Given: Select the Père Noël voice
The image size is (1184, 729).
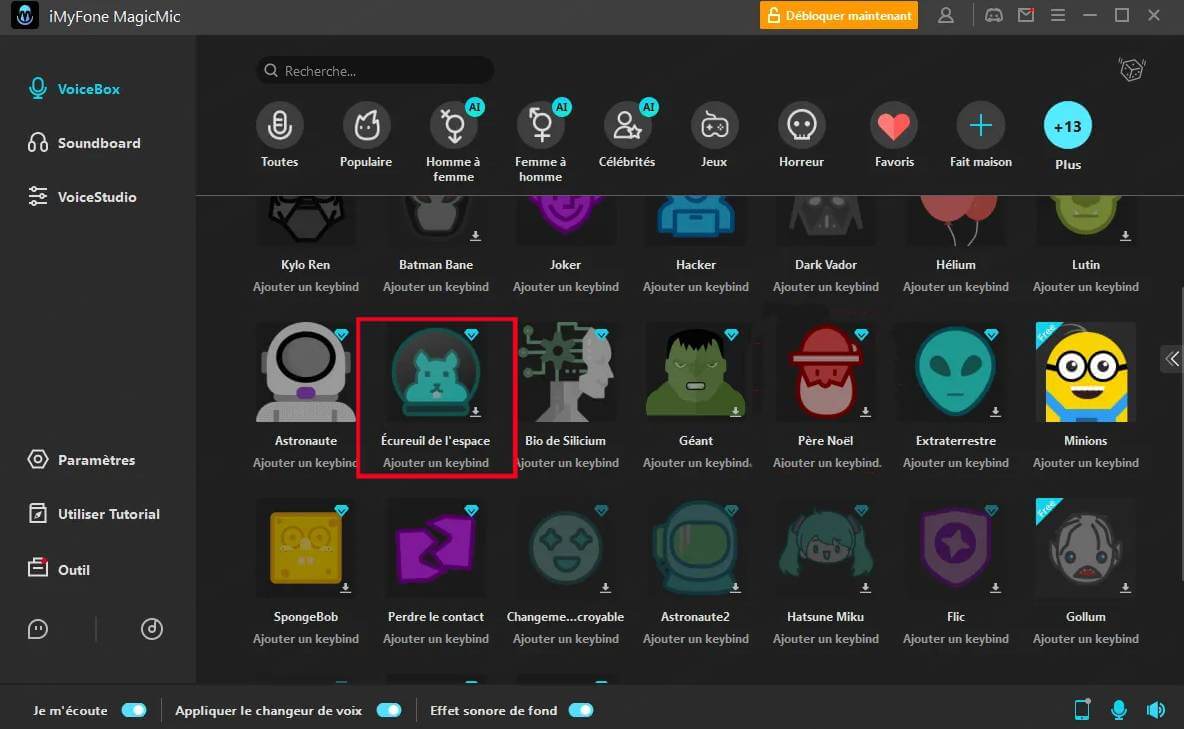Looking at the screenshot, I should [825, 372].
